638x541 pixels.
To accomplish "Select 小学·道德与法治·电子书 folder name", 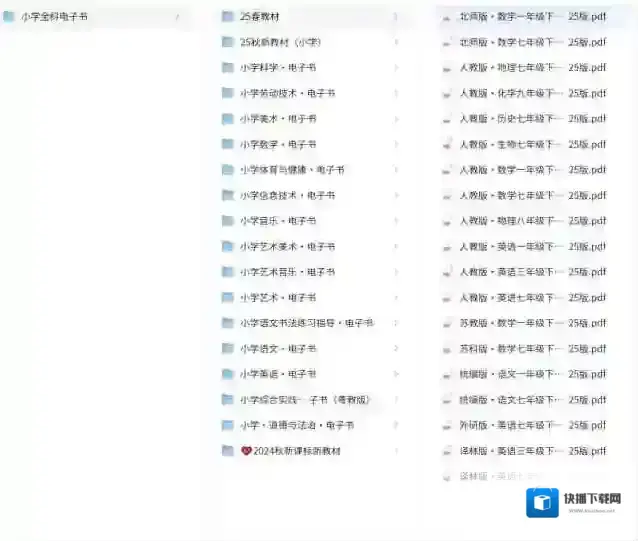I will pyautogui.click(x=297, y=425).
